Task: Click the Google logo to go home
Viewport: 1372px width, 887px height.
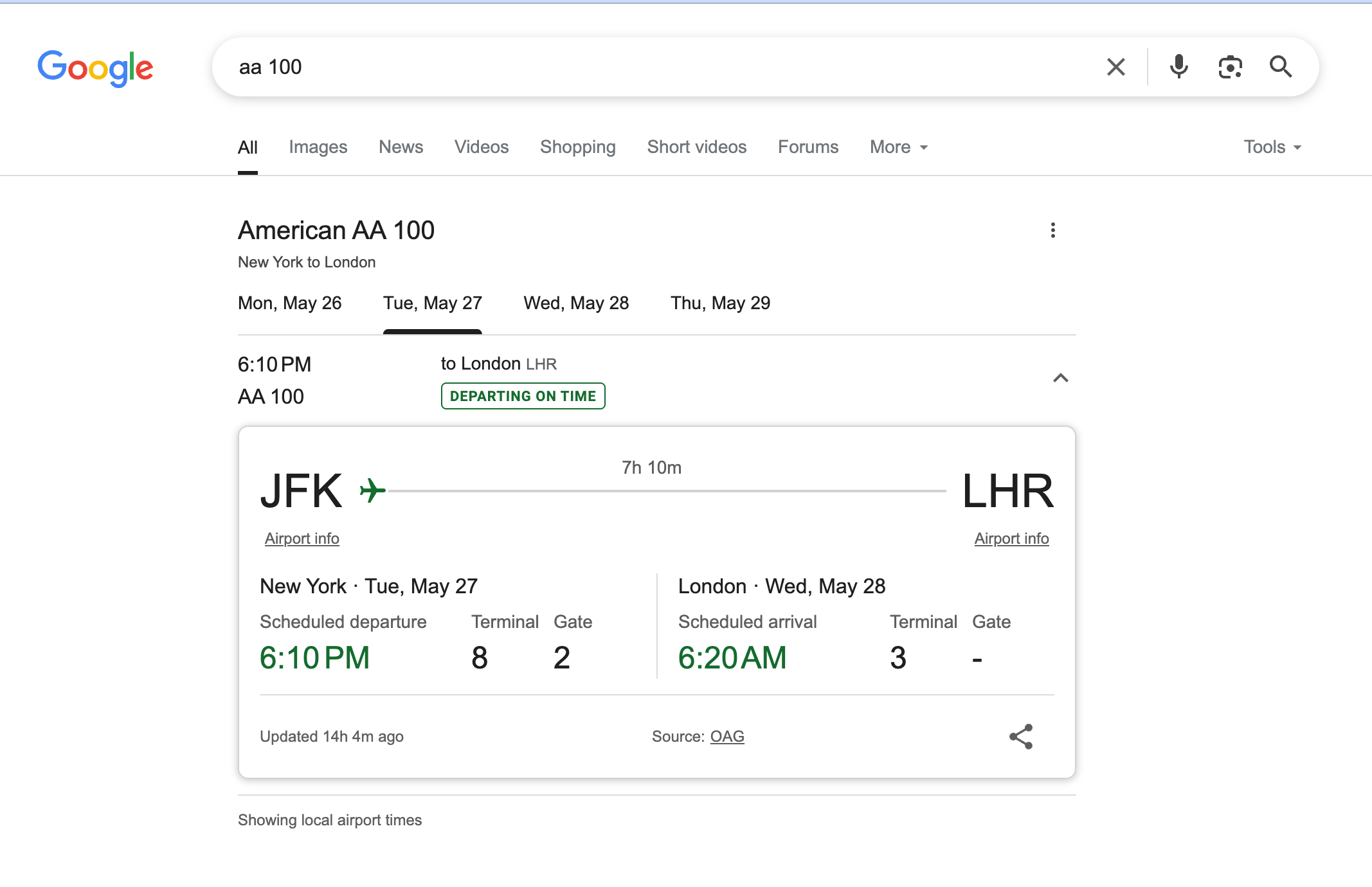Action: click(x=95, y=67)
